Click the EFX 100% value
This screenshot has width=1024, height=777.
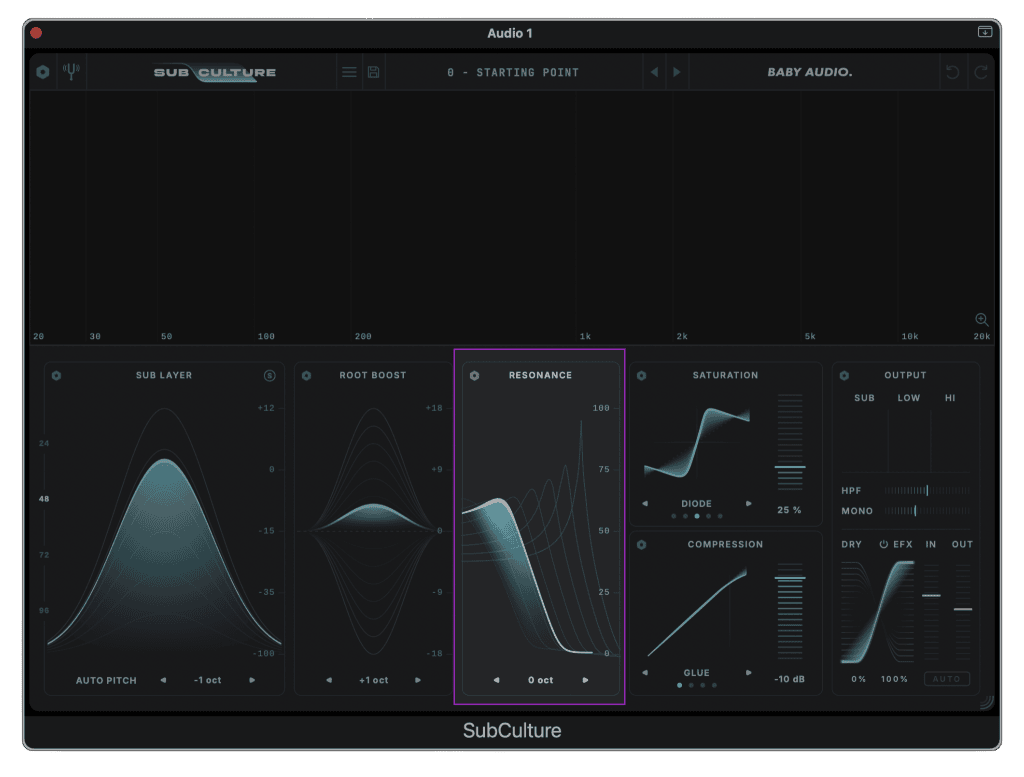coord(894,679)
